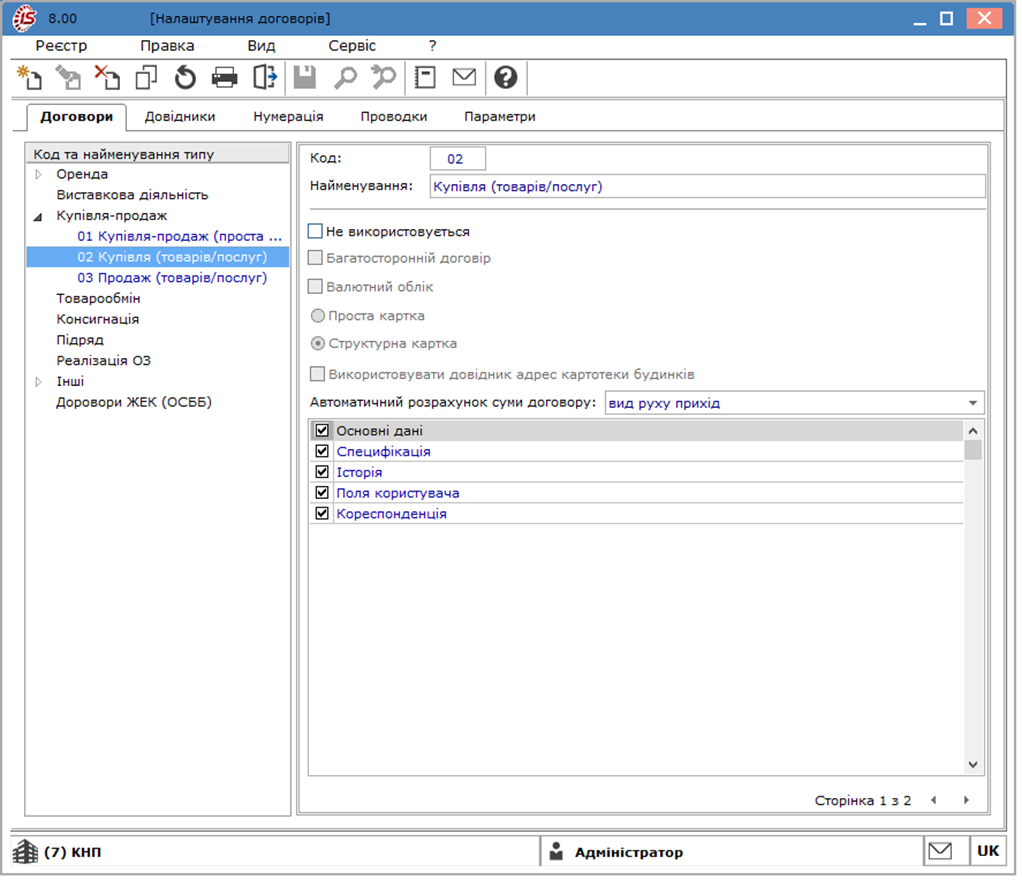The height and width of the screenshot is (880, 1022).
Task: Open the 'Правка' menu
Action: (x=168, y=46)
